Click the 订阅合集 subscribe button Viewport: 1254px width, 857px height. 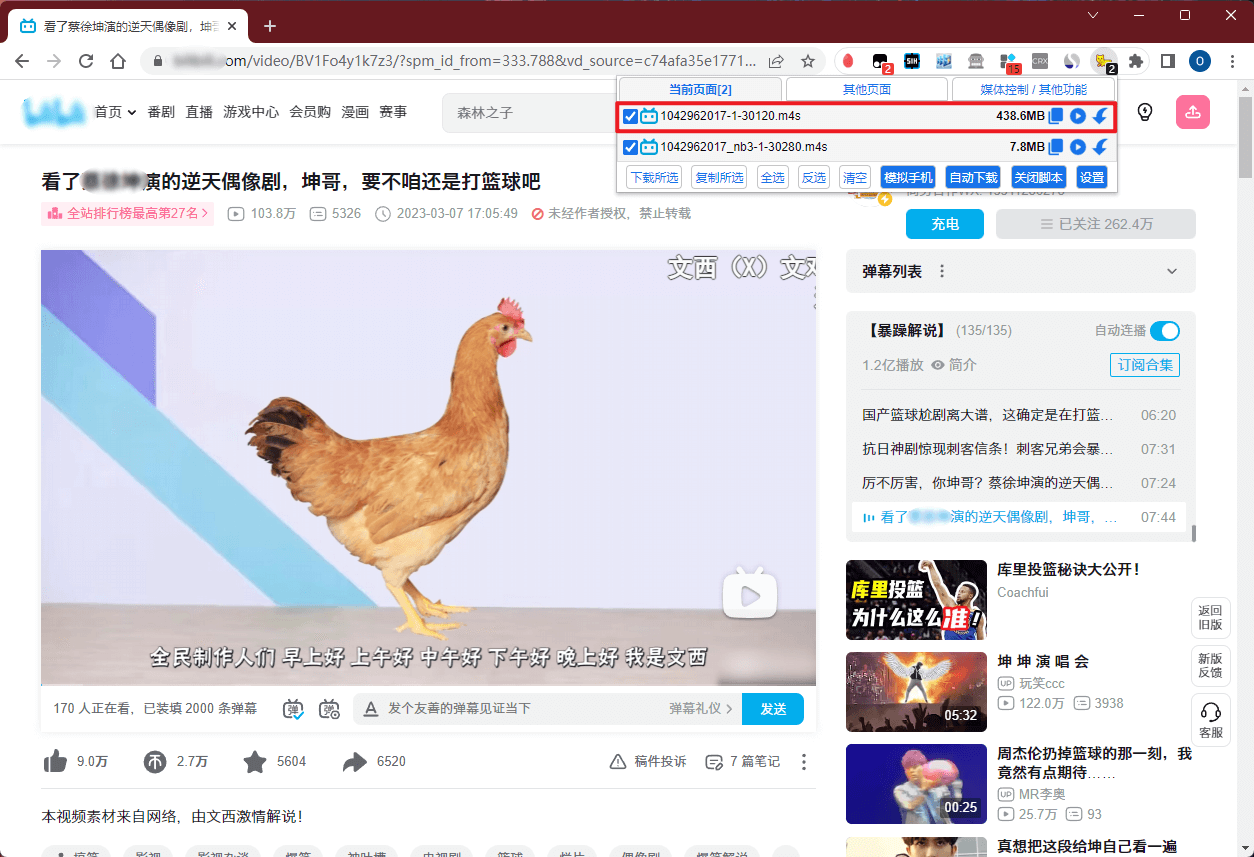[1144, 365]
